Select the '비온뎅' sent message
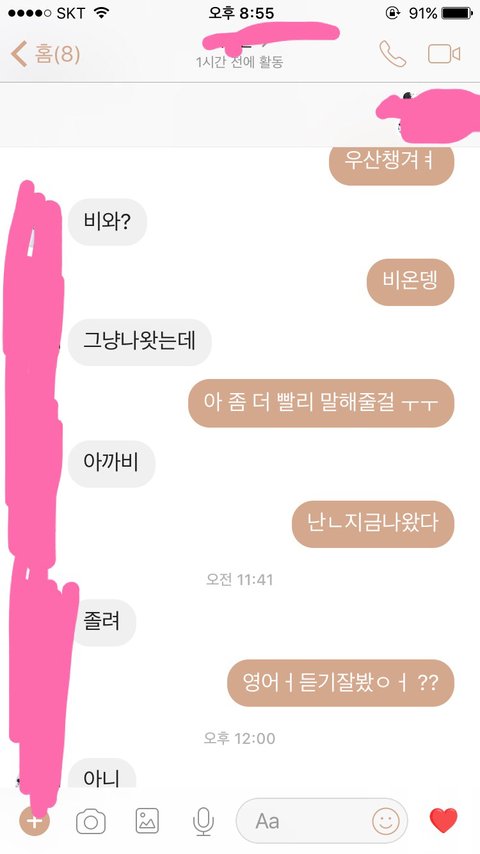 tap(410, 282)
